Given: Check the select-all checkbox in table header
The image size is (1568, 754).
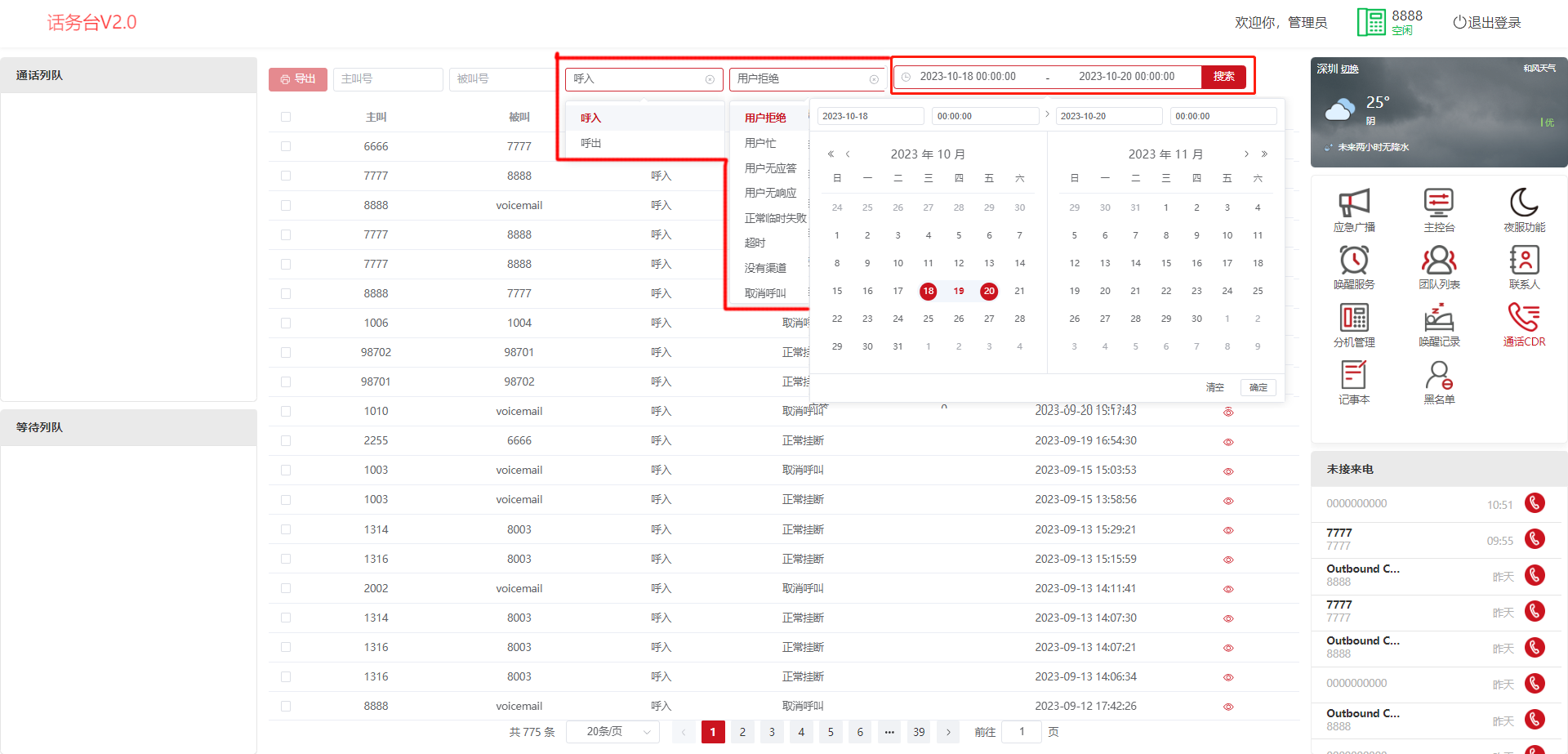Looking at the screenshot, I should pos(286,117).
